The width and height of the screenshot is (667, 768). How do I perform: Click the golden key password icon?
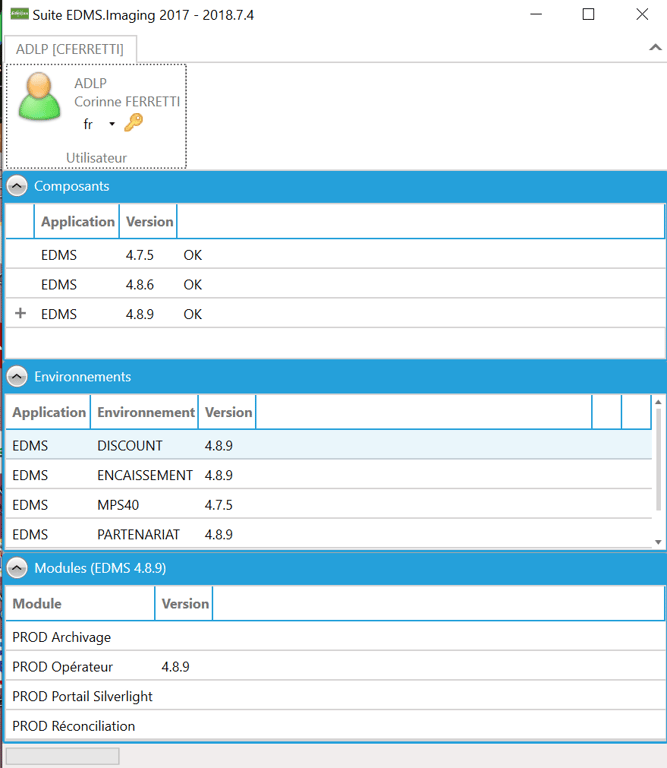point(133,122)
